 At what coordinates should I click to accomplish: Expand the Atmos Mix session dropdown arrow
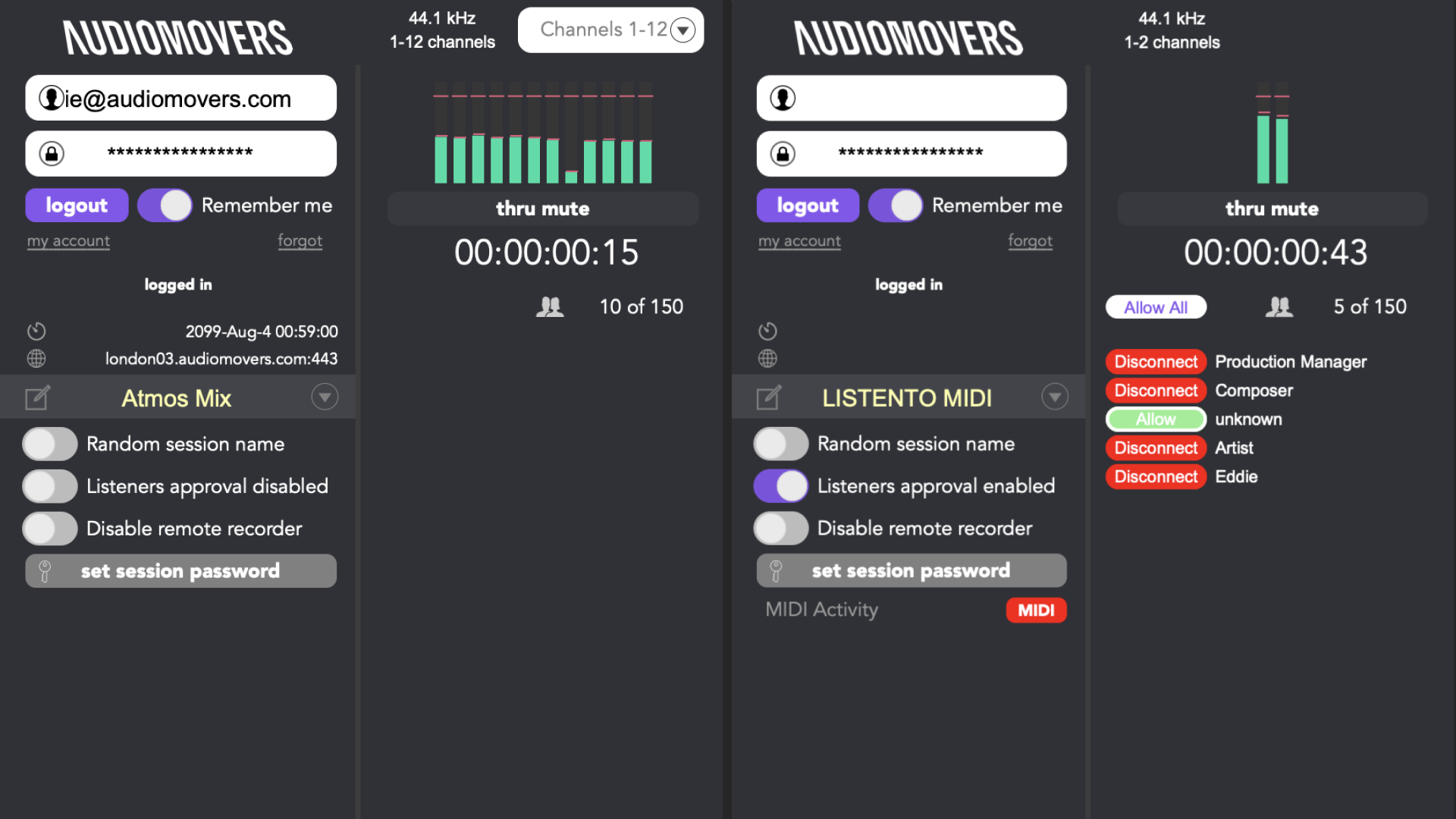pos(325,397)
